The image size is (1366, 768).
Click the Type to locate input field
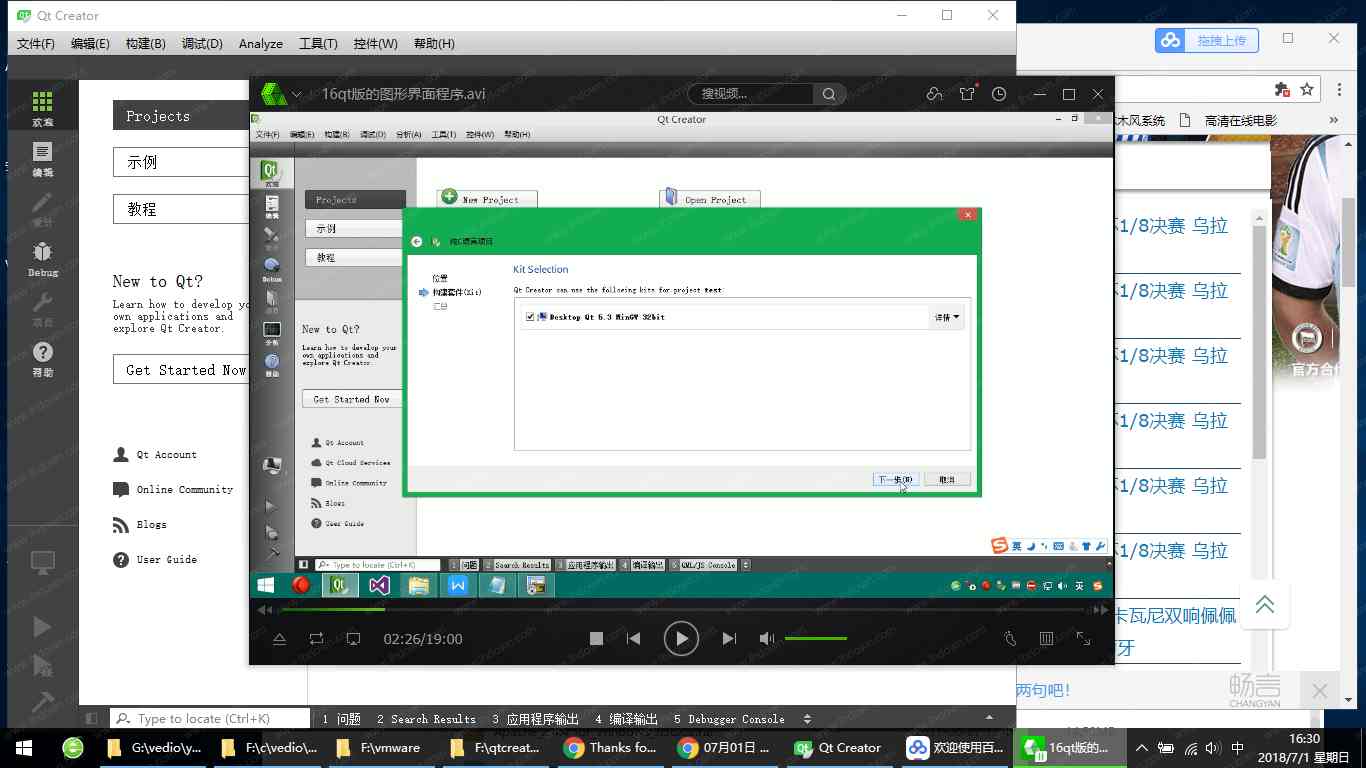pos(211,718)
